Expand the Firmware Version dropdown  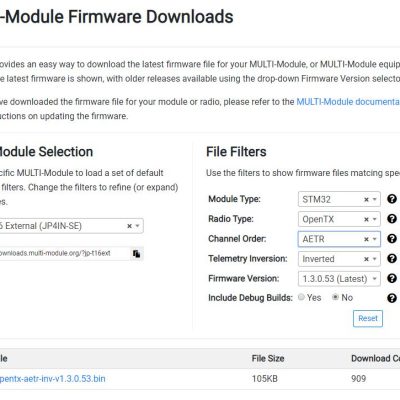point(339,279)
